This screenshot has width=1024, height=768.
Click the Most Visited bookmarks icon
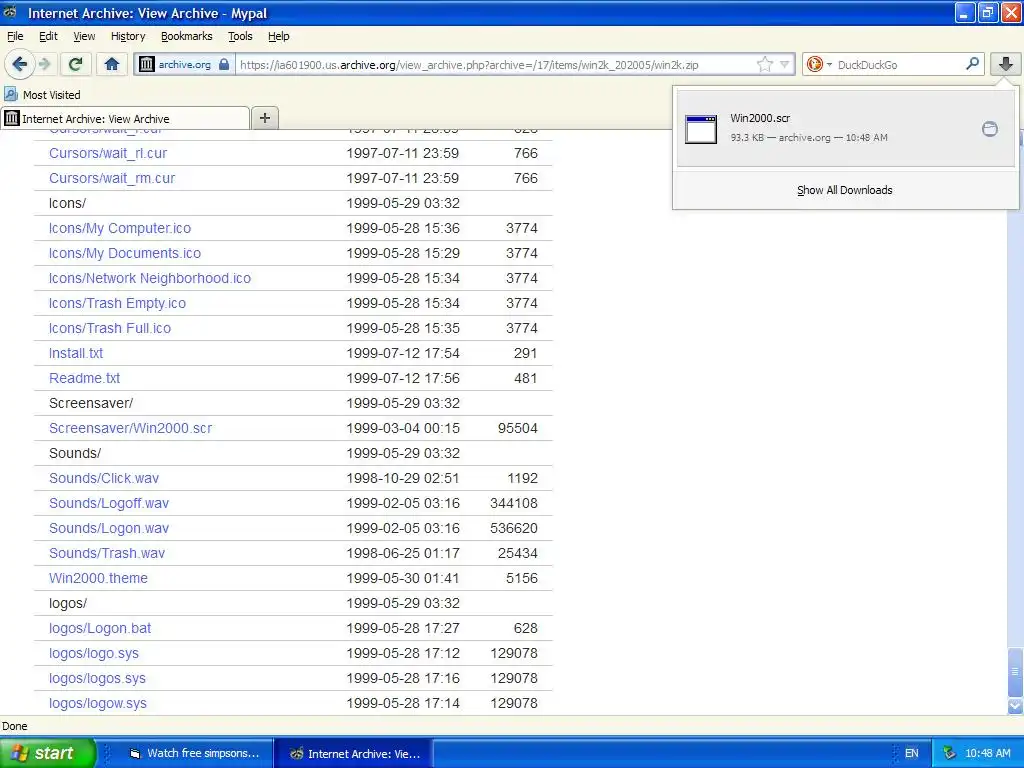10,94
